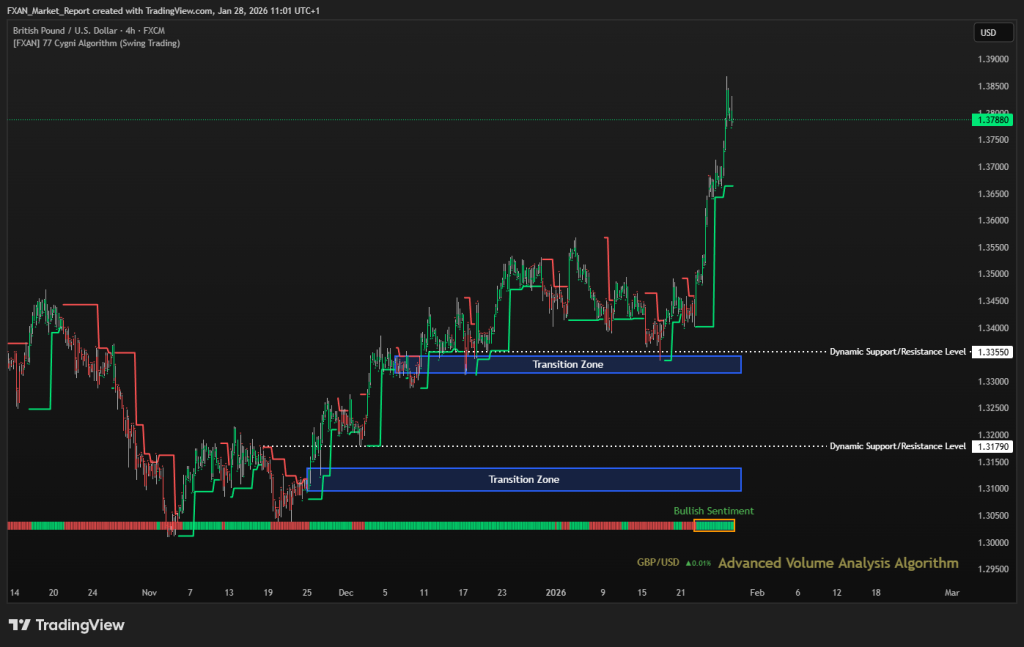Click the lower Transition Zone box
1024x647 pixels.
[524, 479]
